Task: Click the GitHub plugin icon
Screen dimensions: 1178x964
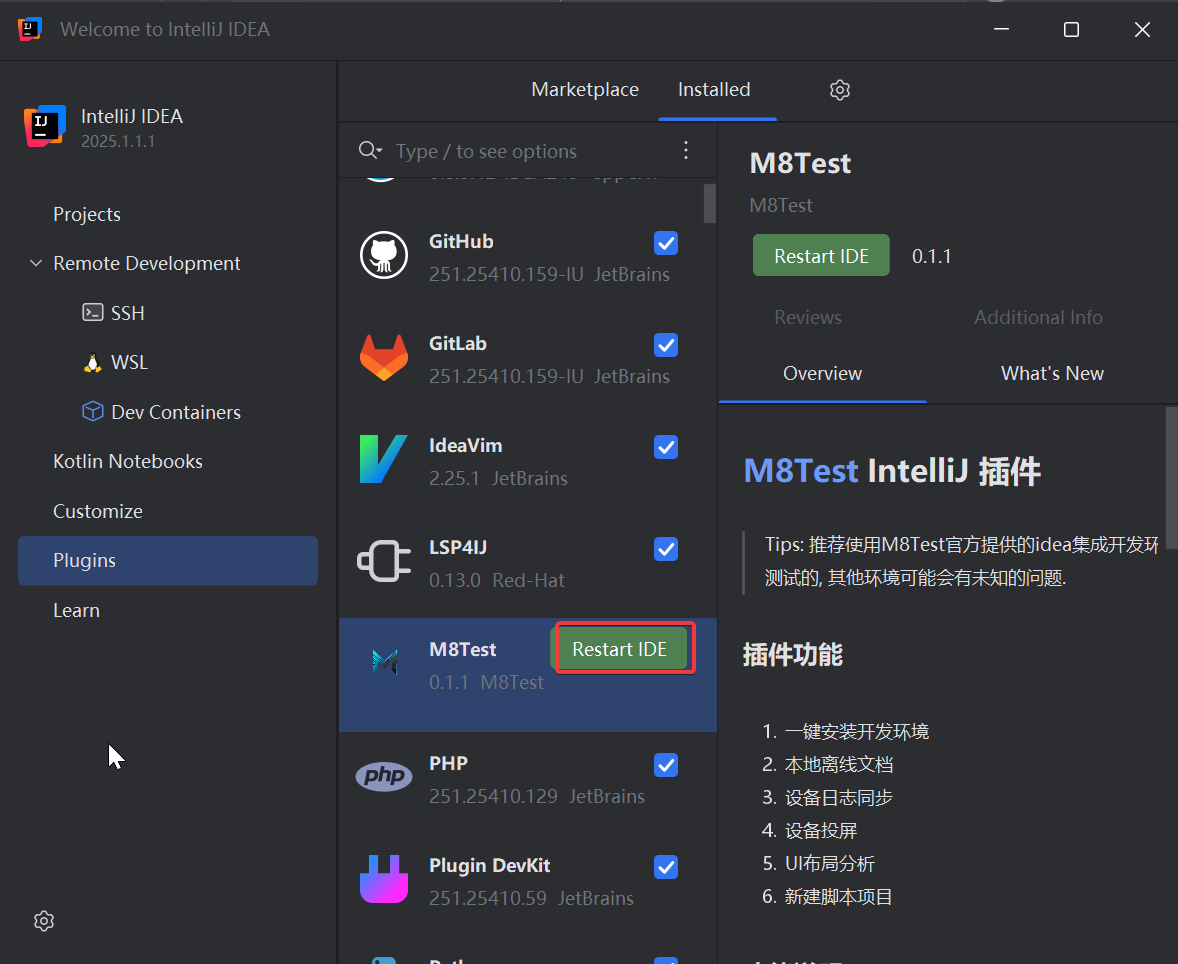Action: coord(383,255)
